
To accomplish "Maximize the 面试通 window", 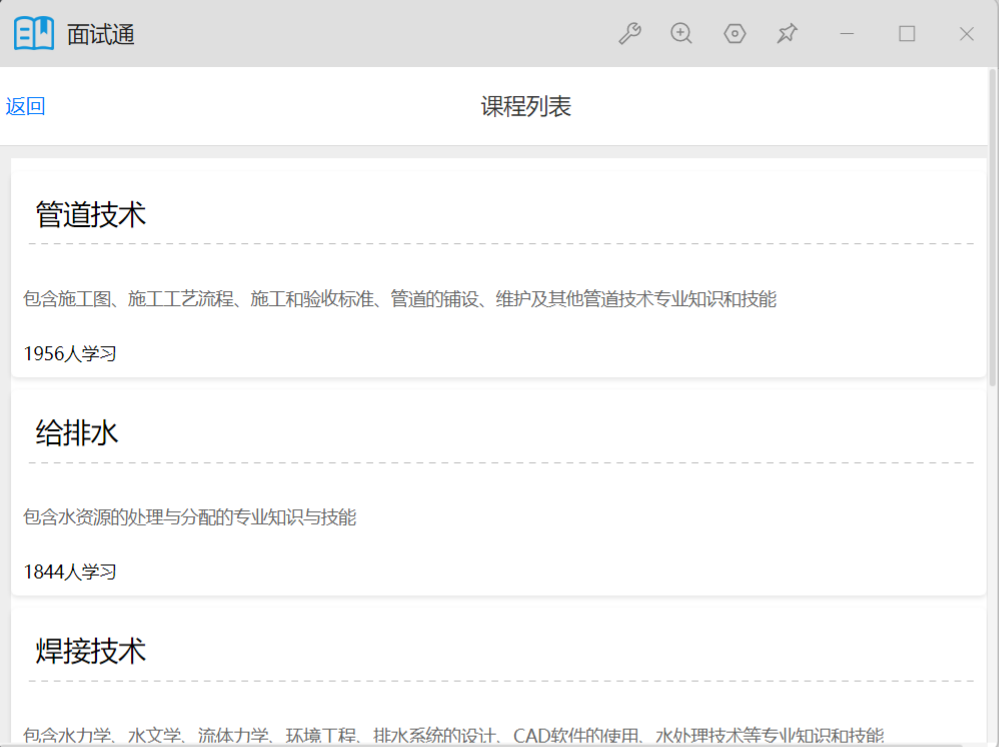I will (907, 33).
